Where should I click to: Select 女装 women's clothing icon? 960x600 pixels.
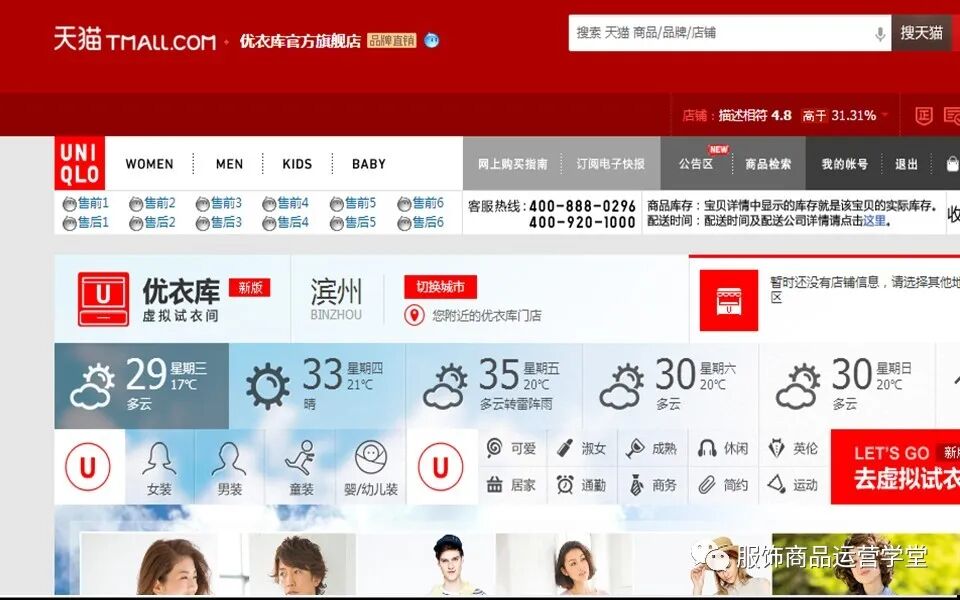coord(159,467)
